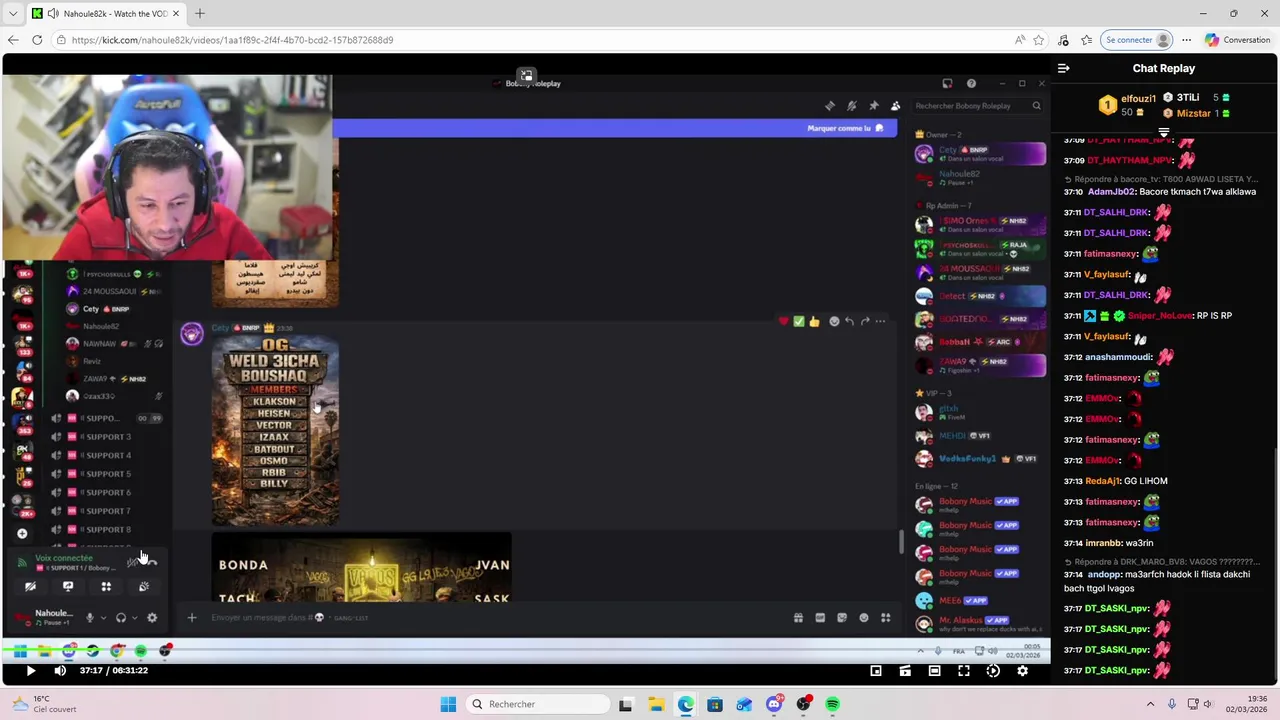Open the OG Weld 3icha Boushaq image

pos(275,432)
